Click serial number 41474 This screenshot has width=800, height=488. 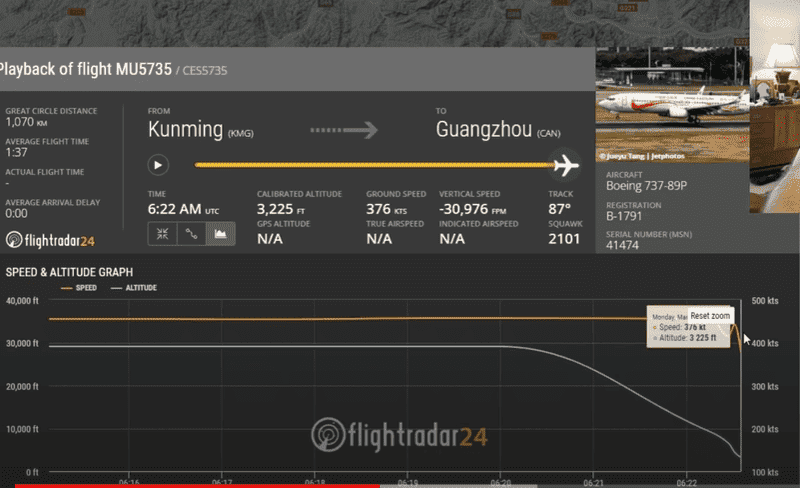tap(622, 245)
